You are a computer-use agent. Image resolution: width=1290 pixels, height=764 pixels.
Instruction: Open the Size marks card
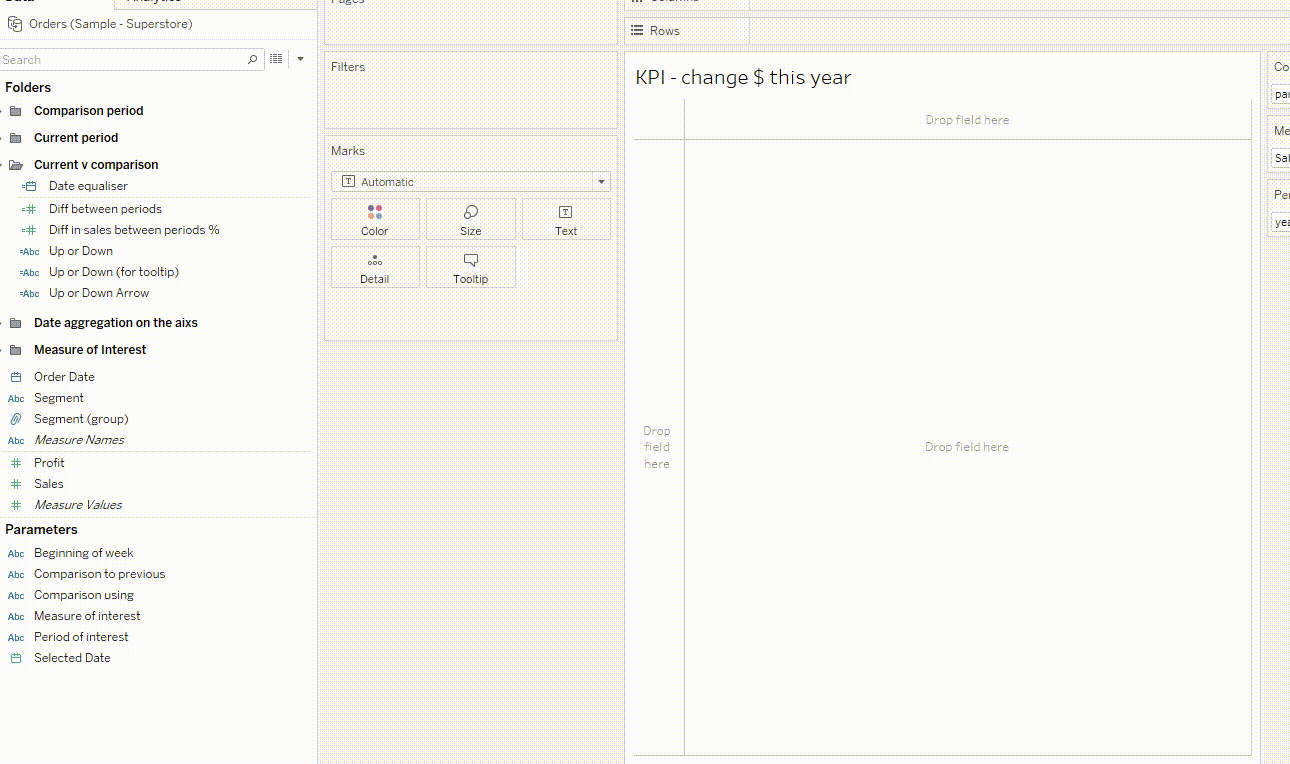471,219
